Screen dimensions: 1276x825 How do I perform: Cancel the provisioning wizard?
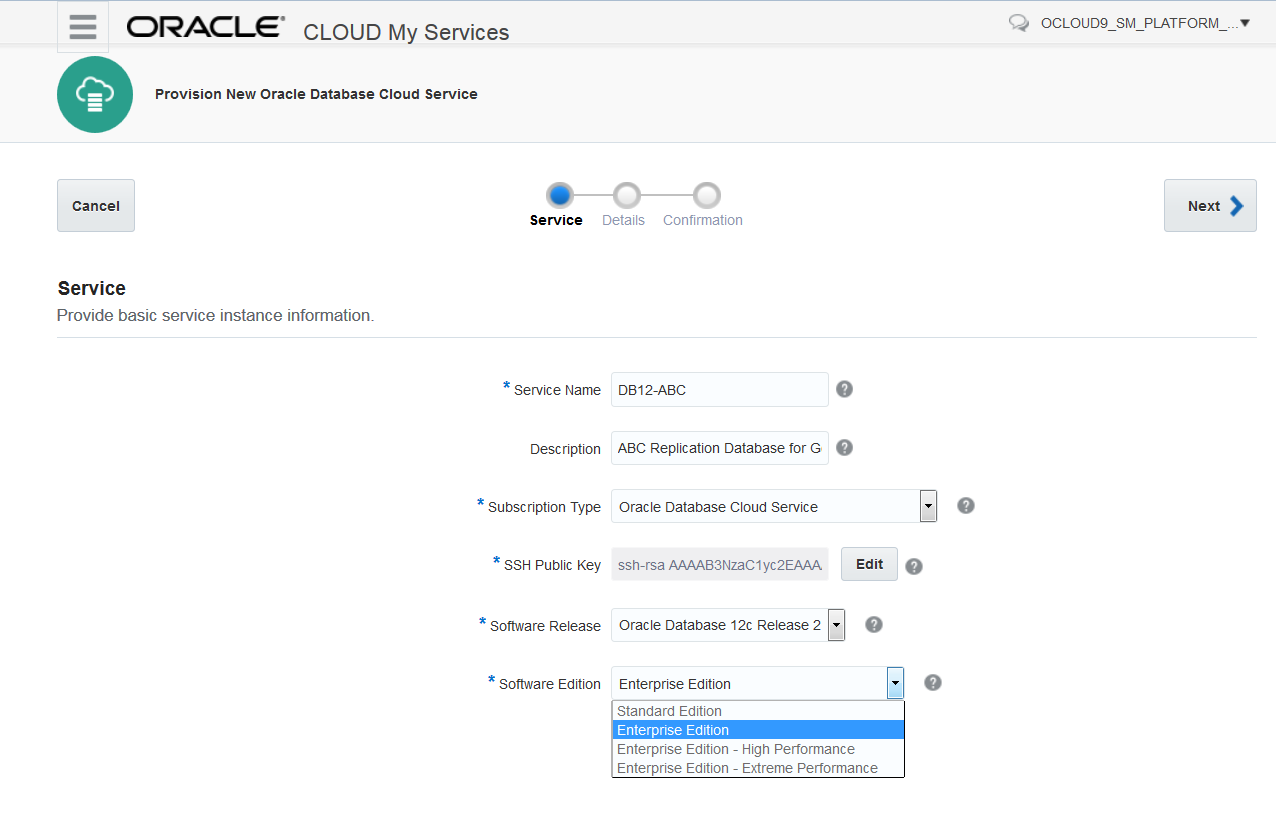click(95, 205)
